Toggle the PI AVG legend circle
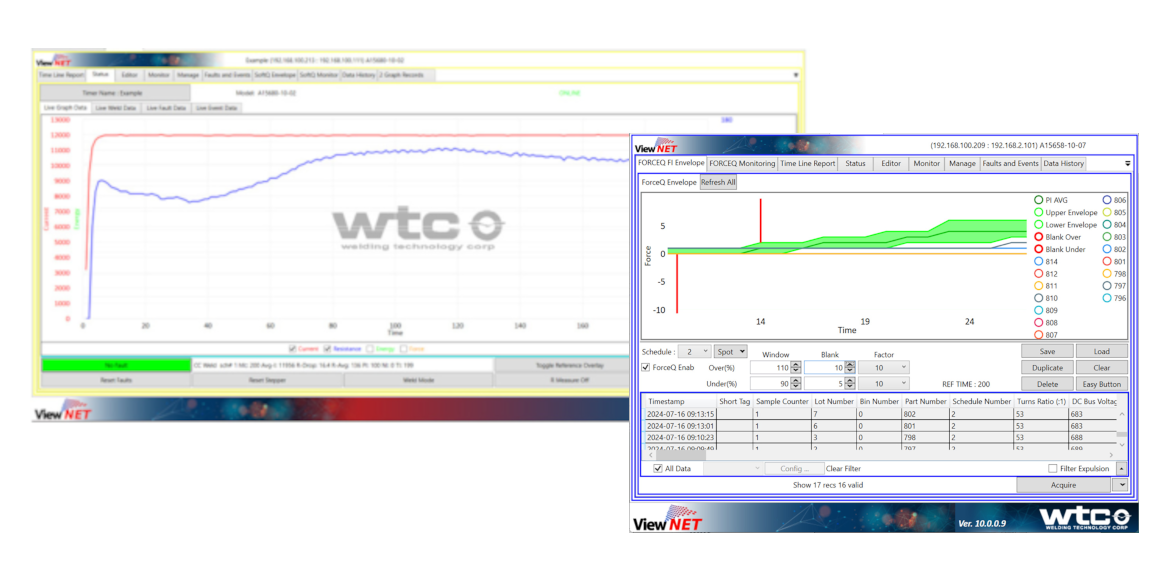 coord(1038,200)
